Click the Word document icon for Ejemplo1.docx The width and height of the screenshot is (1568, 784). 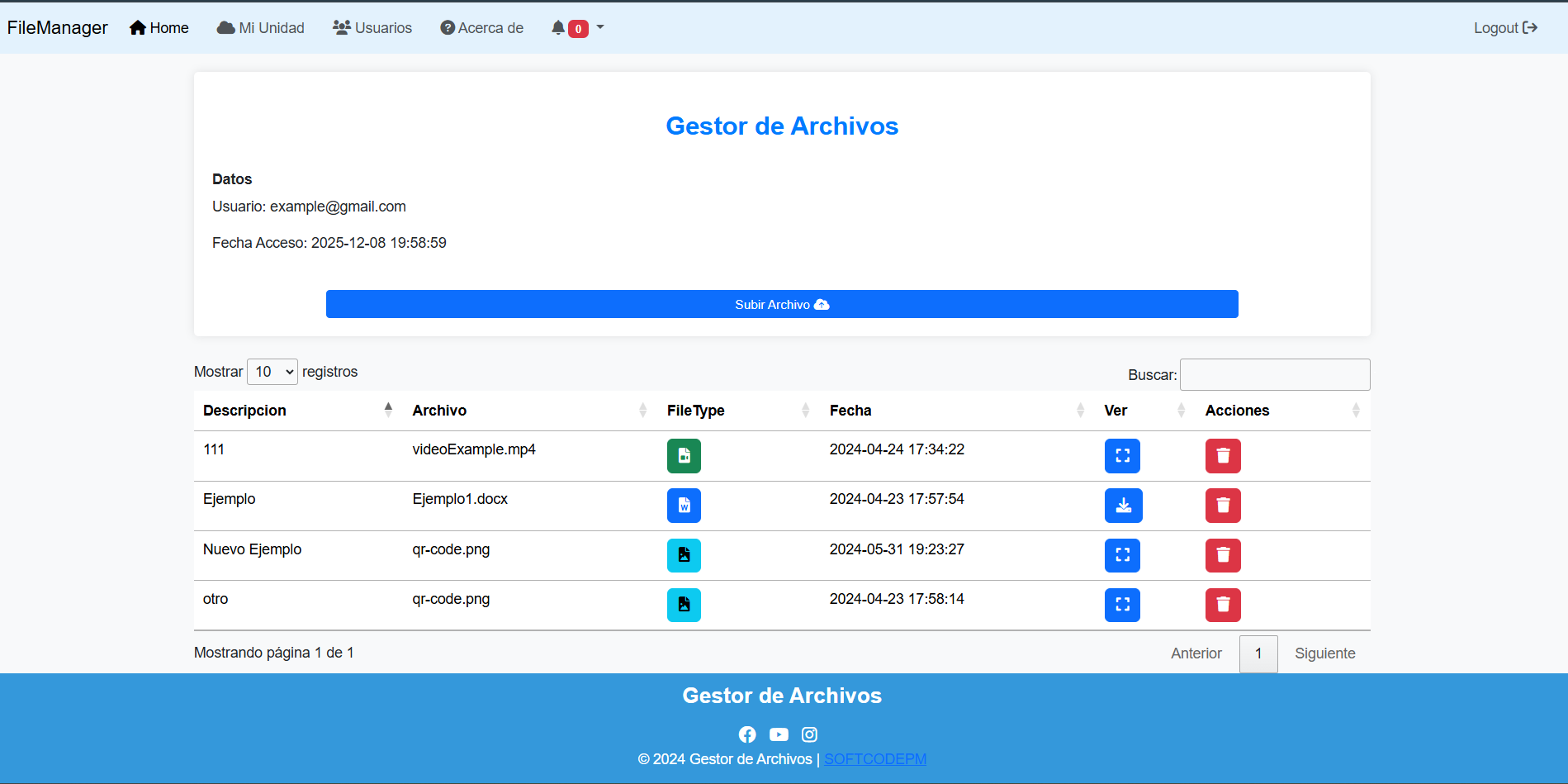click(x=684, y=506)
